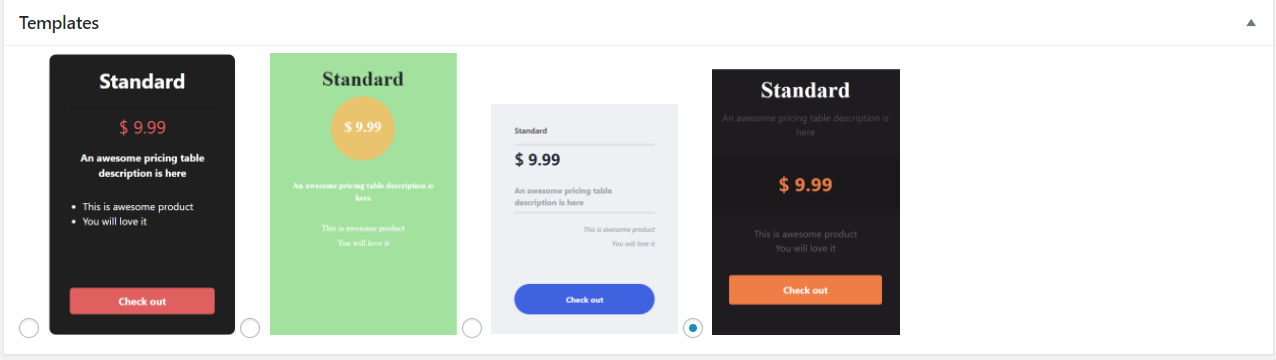This screenshot has height=360, width=1276.
Task: Click the orange $ 9.99 price band
Action: pyautogui.click(x=805, y=184)
